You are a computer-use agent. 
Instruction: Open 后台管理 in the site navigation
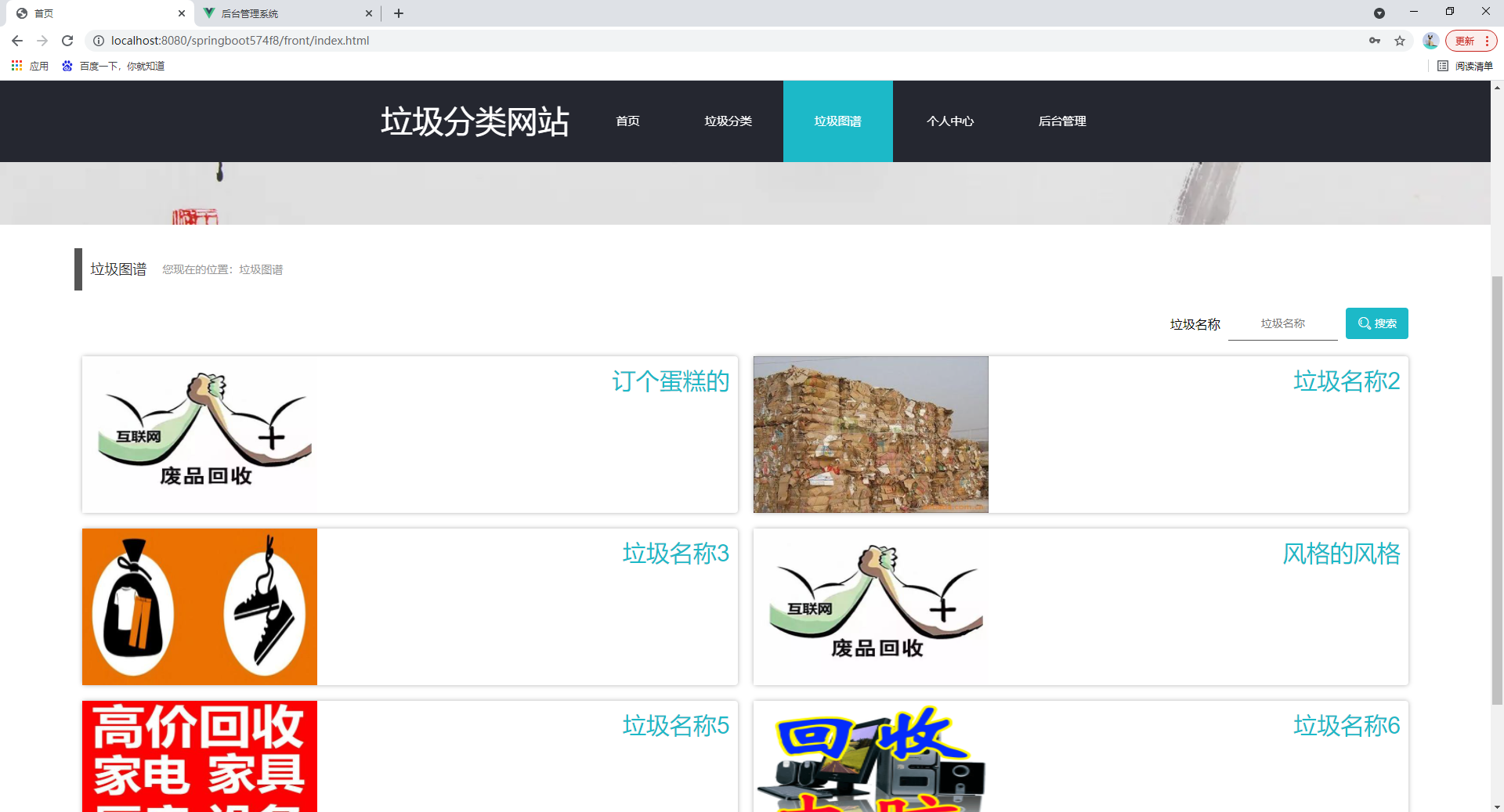1062,121
